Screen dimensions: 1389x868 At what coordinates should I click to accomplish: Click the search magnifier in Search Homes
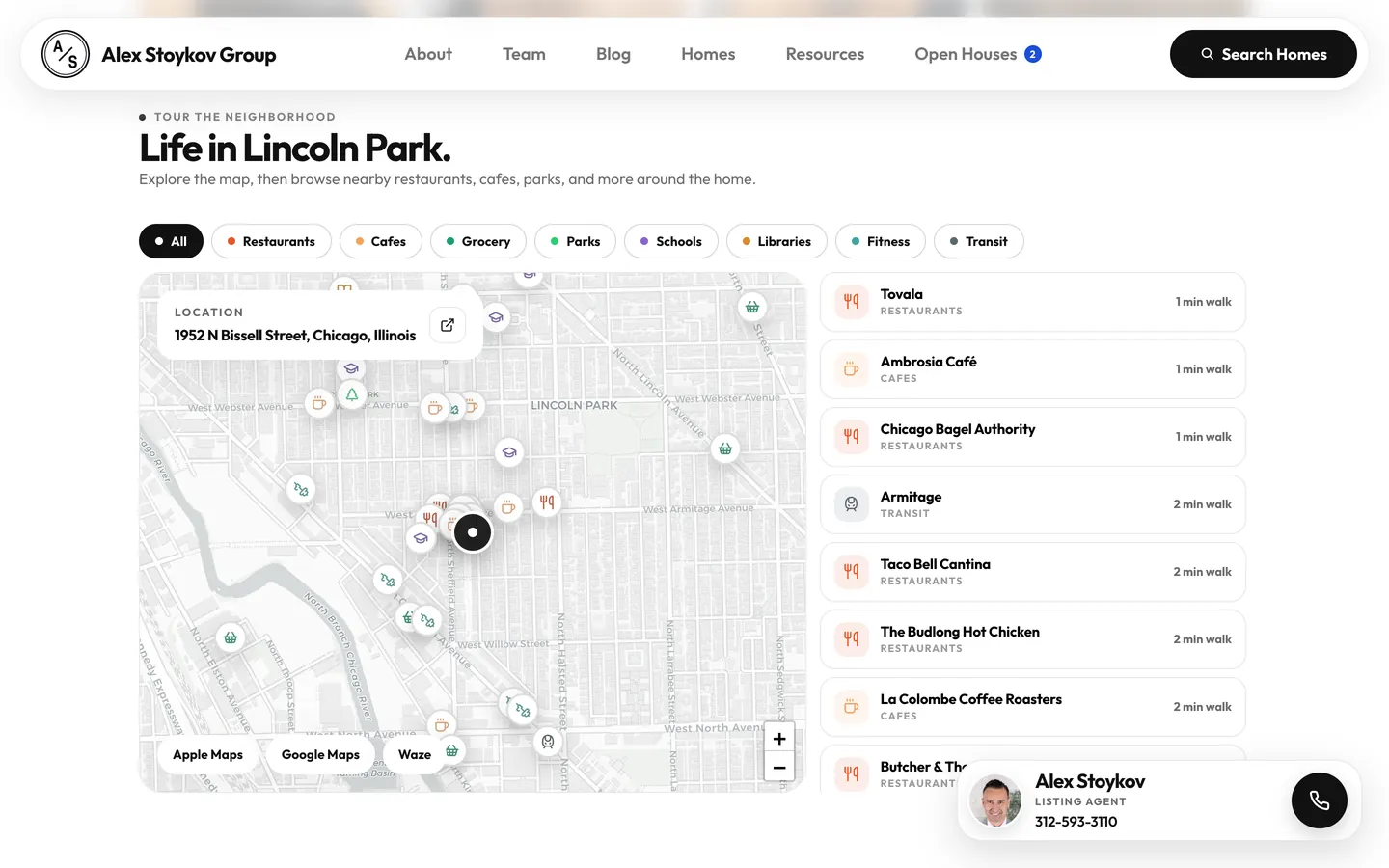click(1207, 54)
